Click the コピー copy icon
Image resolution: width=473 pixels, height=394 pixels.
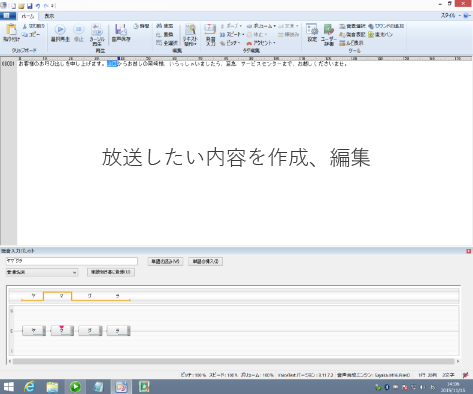click(x=31, y=34)
